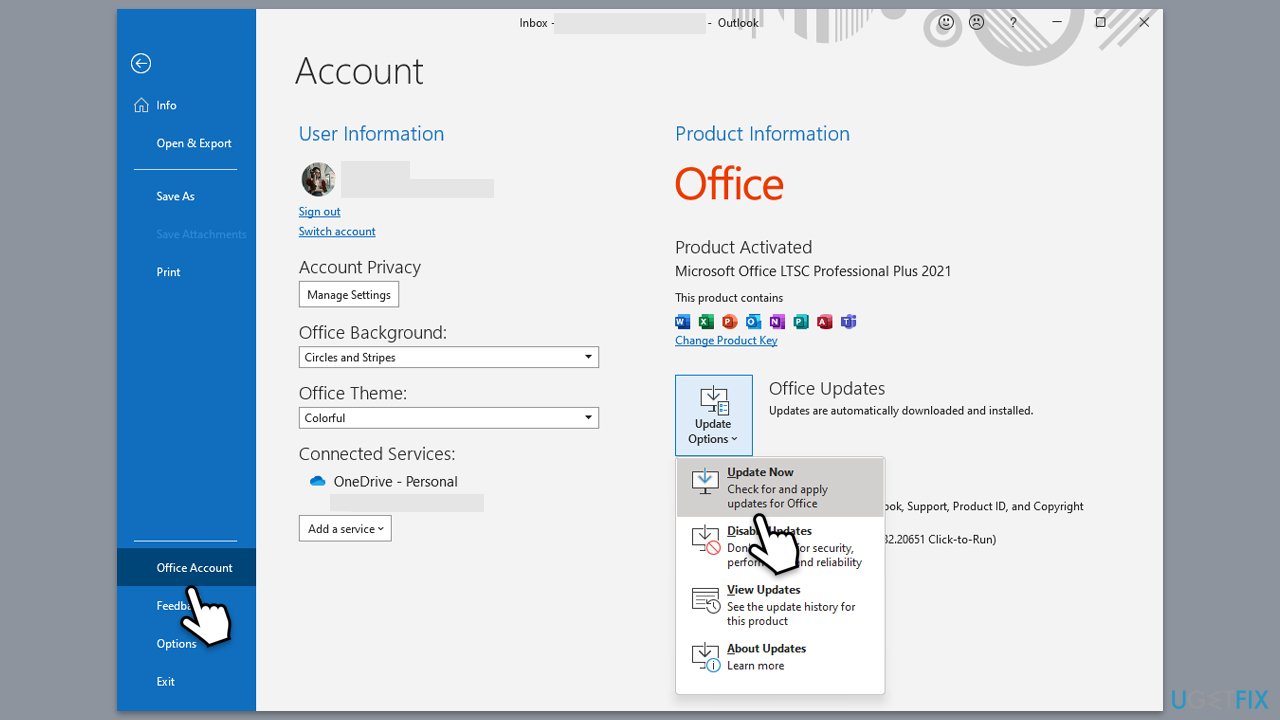Click the frown feedback icon
This screenshot has height=720, width=1280.
977,22
